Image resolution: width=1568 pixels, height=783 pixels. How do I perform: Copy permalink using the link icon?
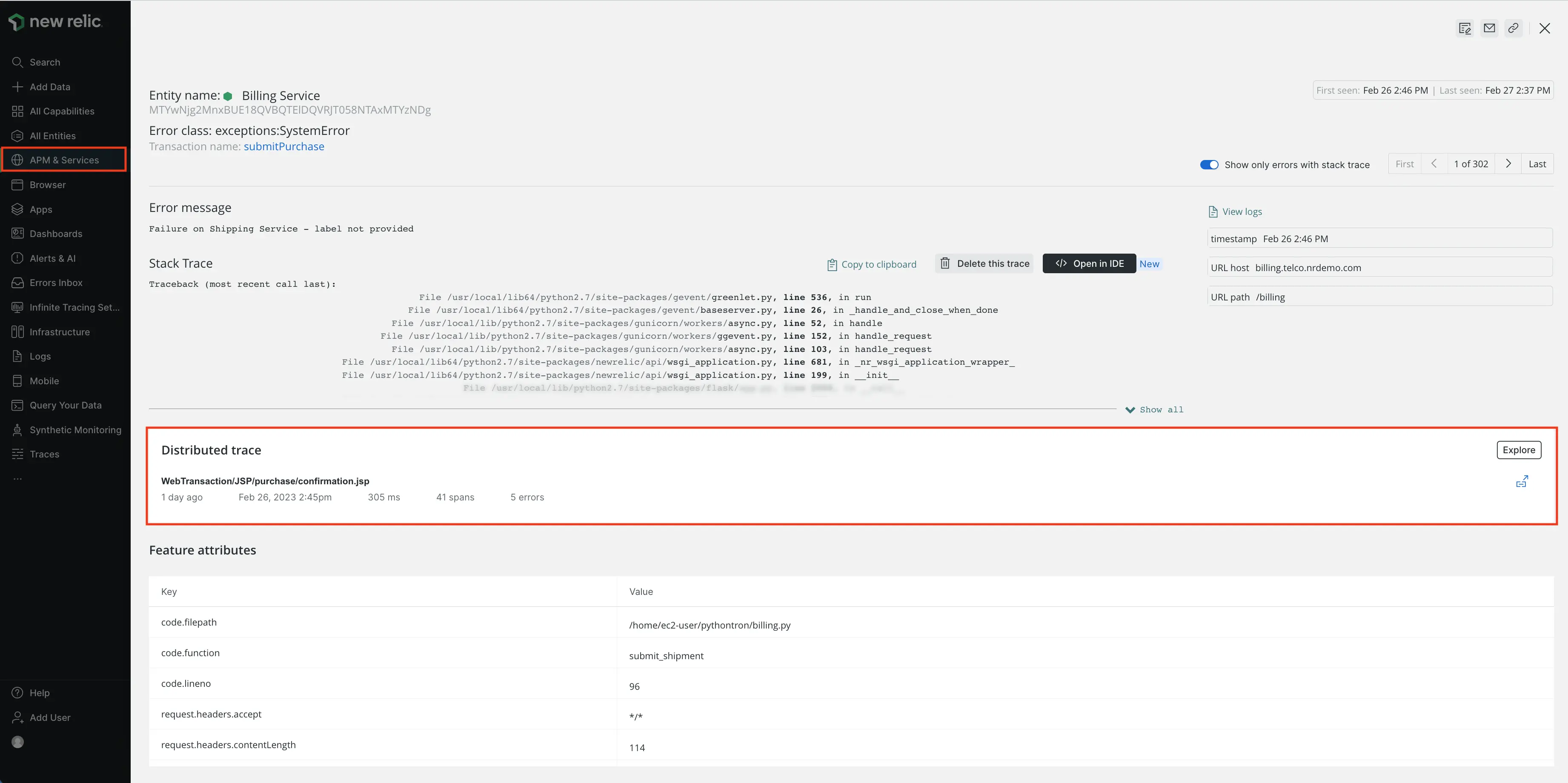pos(1513,28)
